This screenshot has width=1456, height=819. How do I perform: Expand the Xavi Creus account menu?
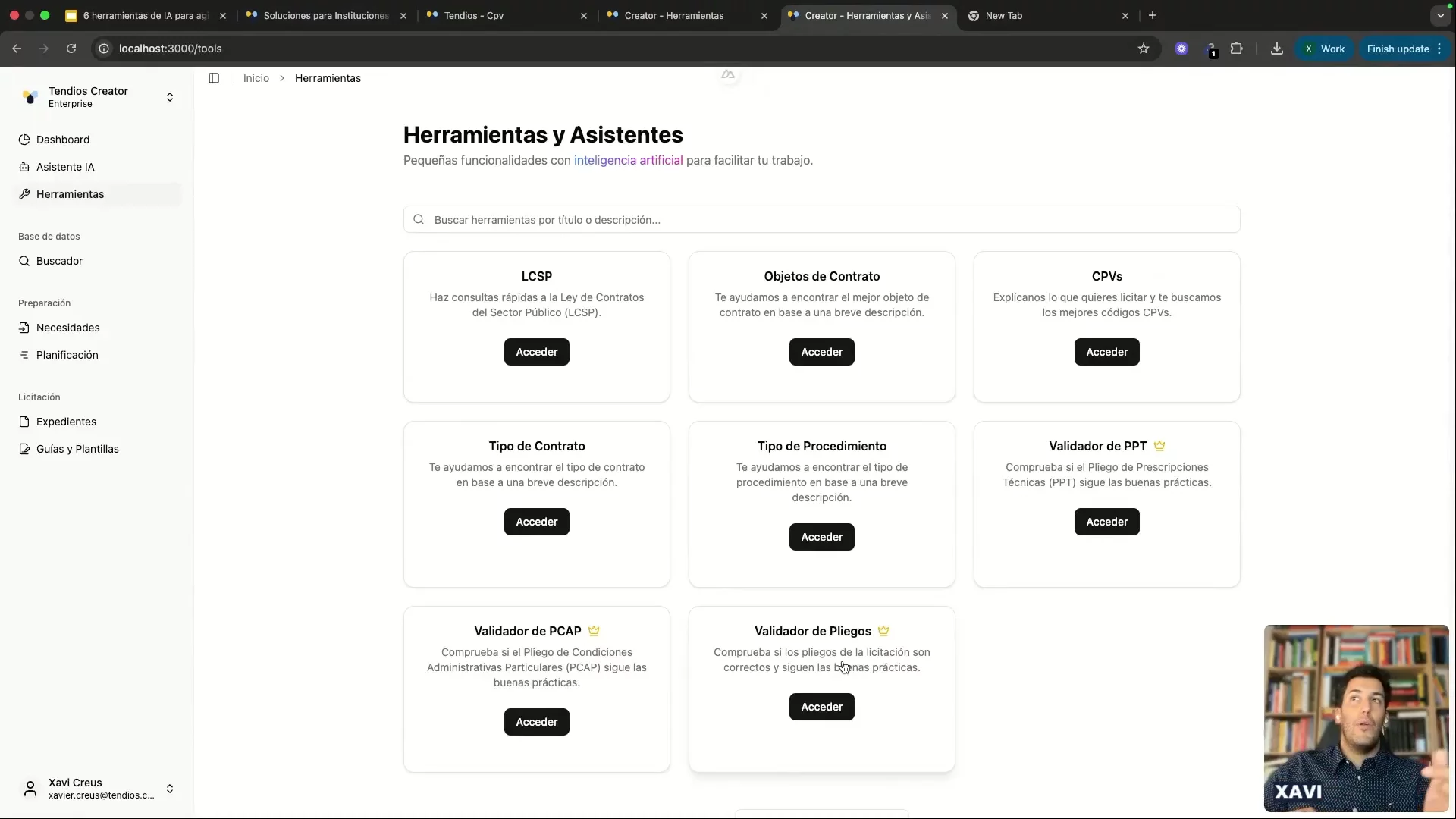pos(170,789)
